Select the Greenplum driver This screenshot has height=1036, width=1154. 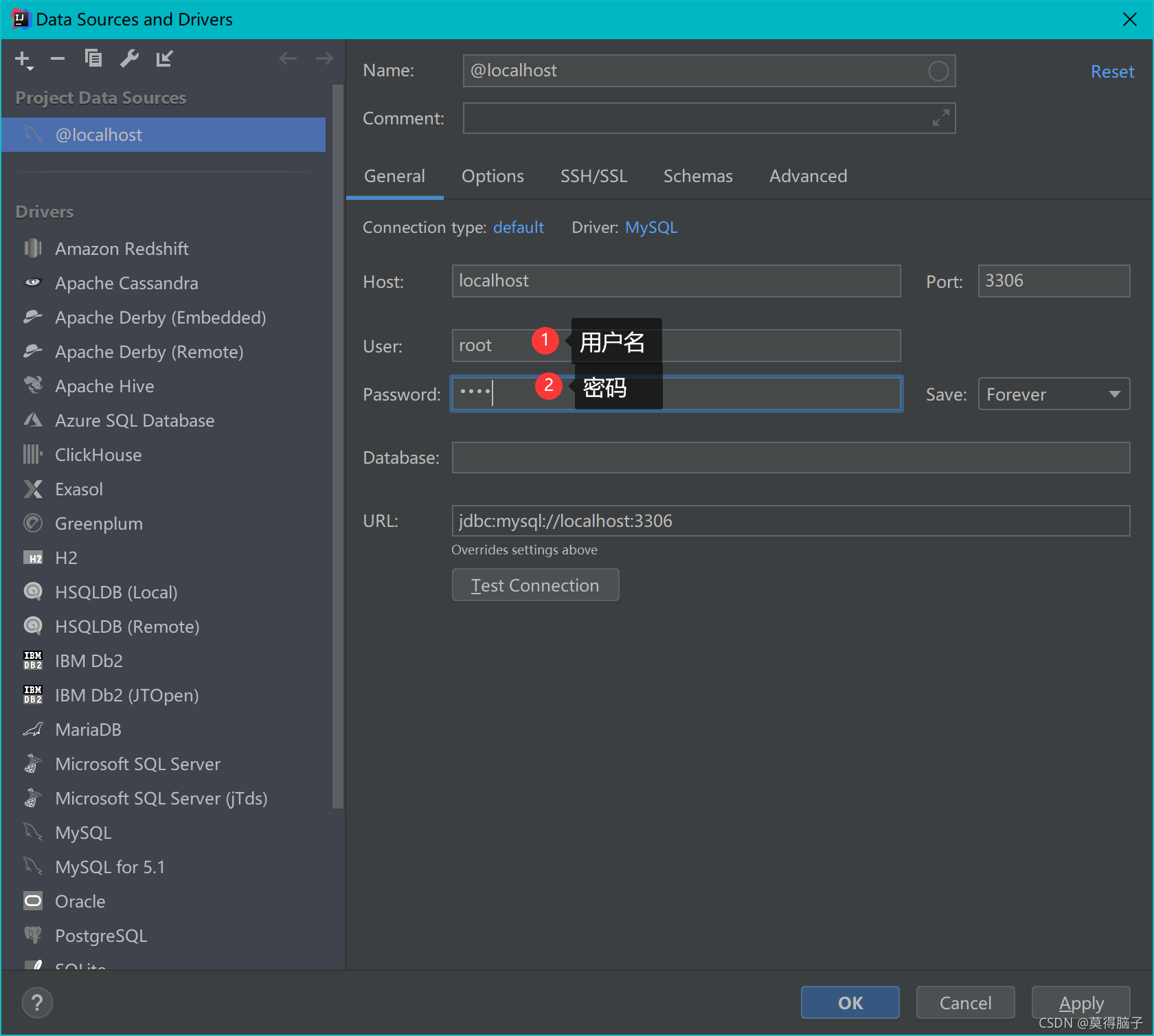coord(163,523)
